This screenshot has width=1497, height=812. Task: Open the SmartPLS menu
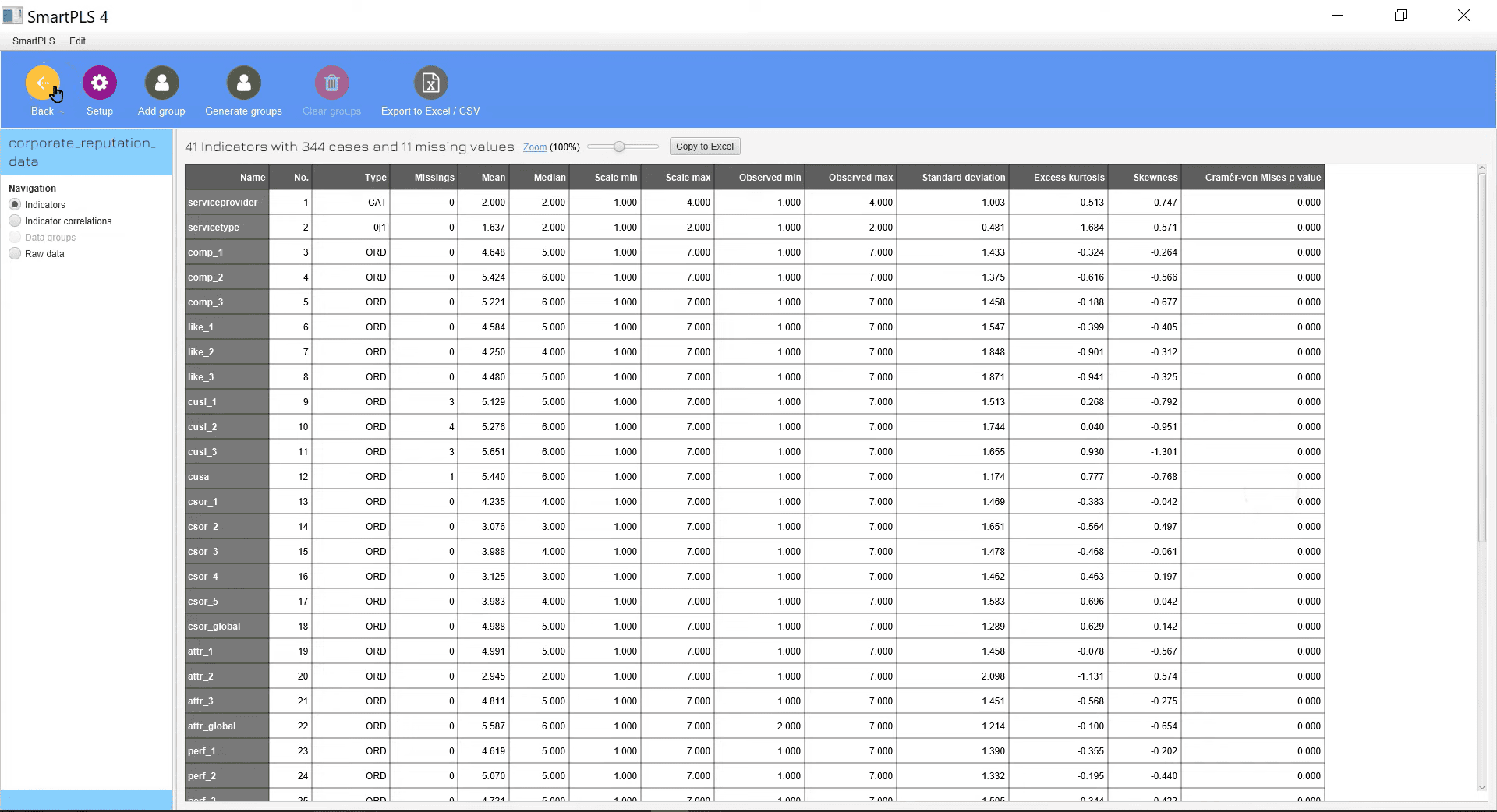pos(34,41)
